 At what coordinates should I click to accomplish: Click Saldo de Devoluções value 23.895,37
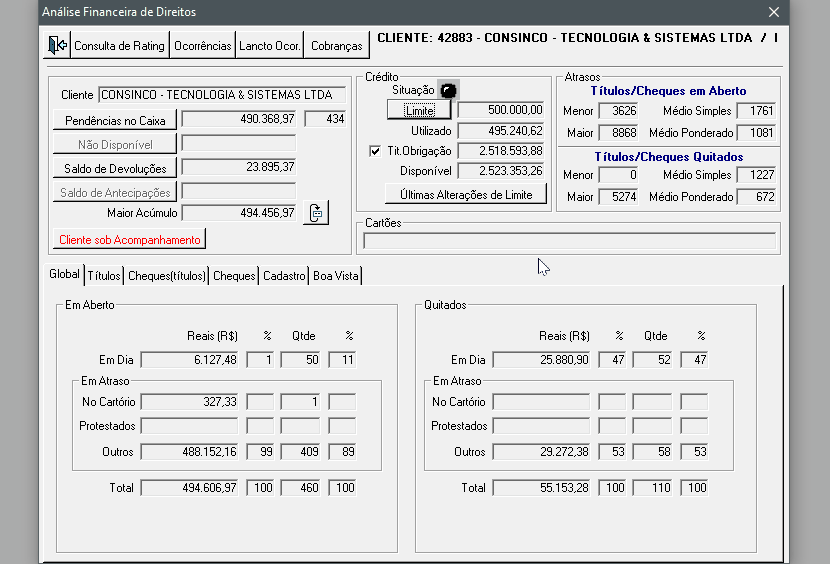click(x=239, y=167)
